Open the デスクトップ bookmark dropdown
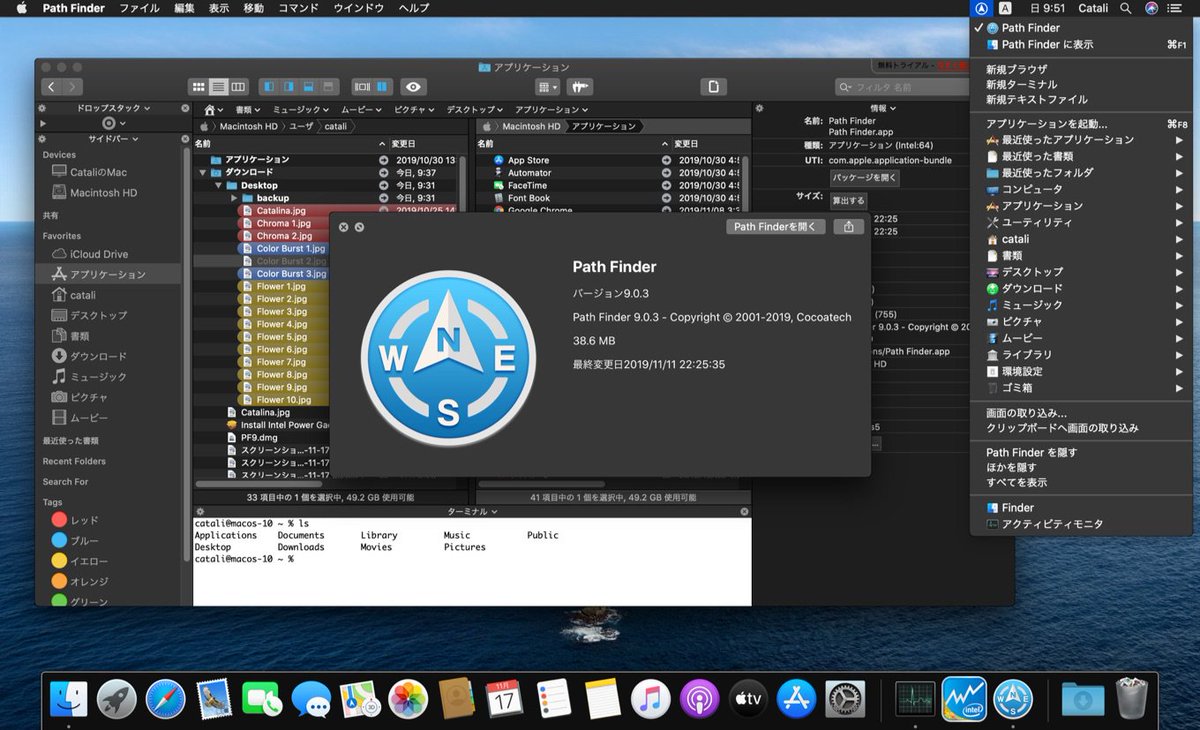 pos(476,109)
